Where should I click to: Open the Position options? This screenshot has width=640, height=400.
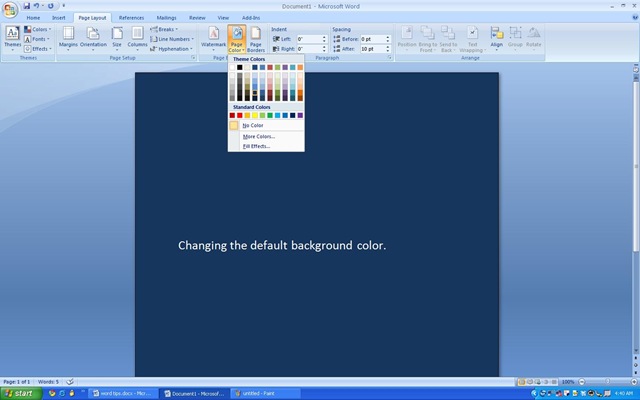pos(407,39)
